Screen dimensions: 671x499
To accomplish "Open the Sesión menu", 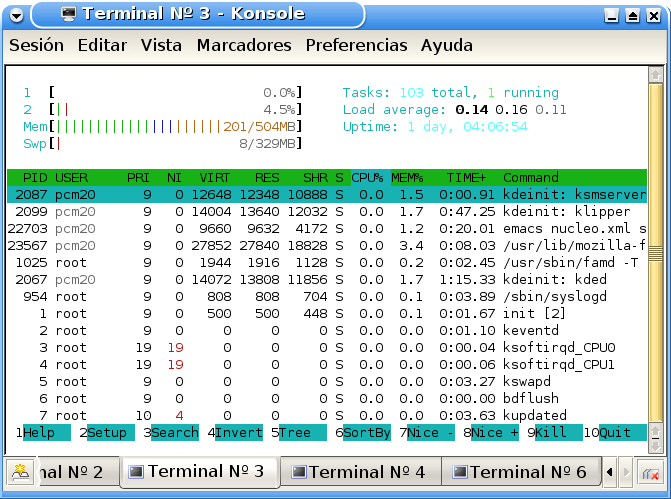I will click(x=36, y=46).
